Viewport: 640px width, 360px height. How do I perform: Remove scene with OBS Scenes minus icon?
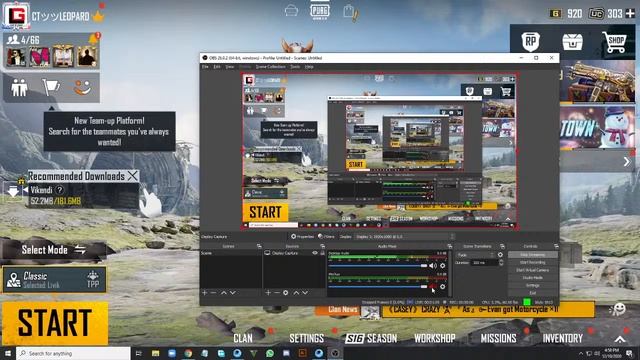(213, 293)
